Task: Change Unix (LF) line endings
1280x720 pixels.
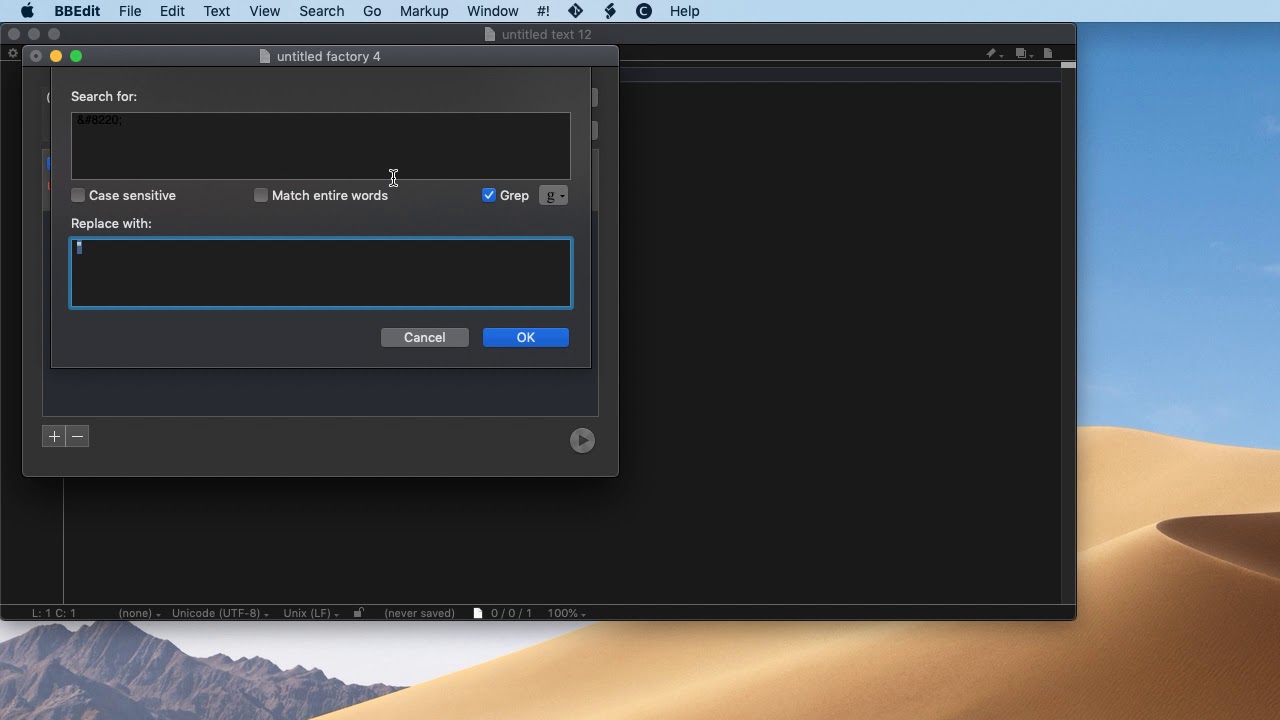Action: 310,613
